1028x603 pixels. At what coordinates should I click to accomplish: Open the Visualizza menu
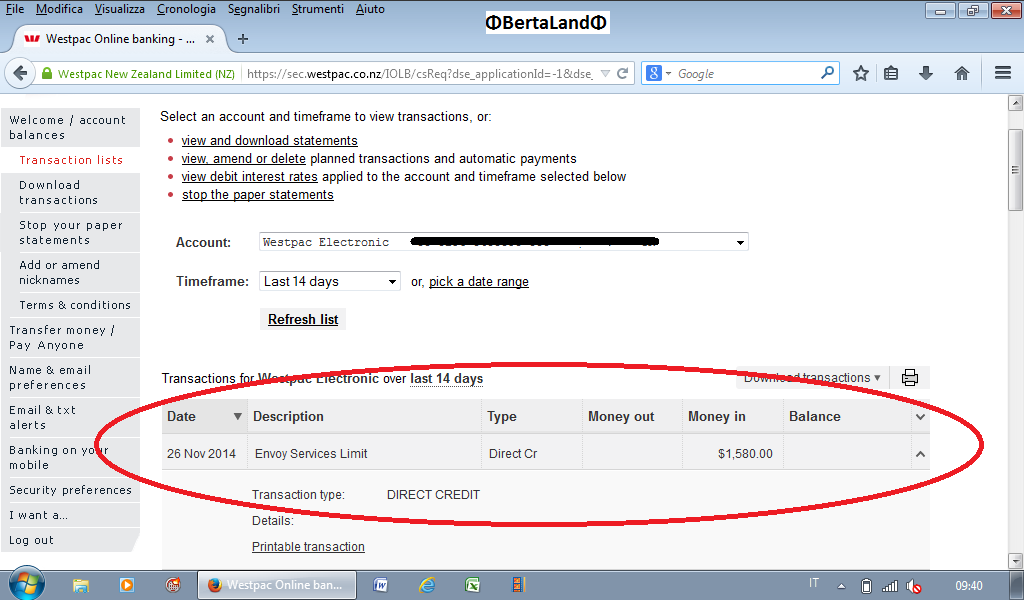click(119, 9)
